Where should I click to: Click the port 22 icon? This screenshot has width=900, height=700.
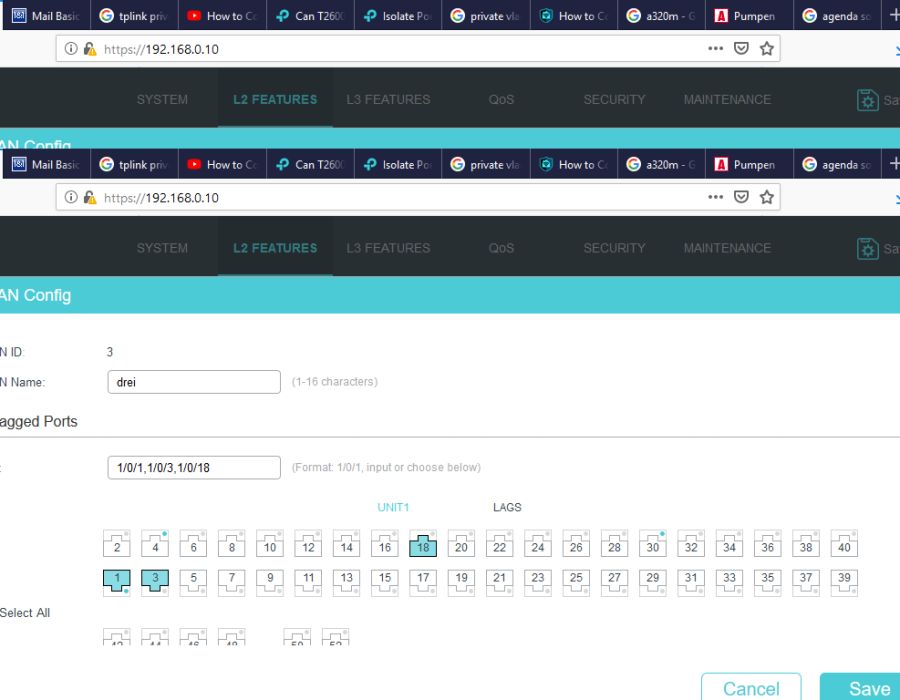click(500, 543)
